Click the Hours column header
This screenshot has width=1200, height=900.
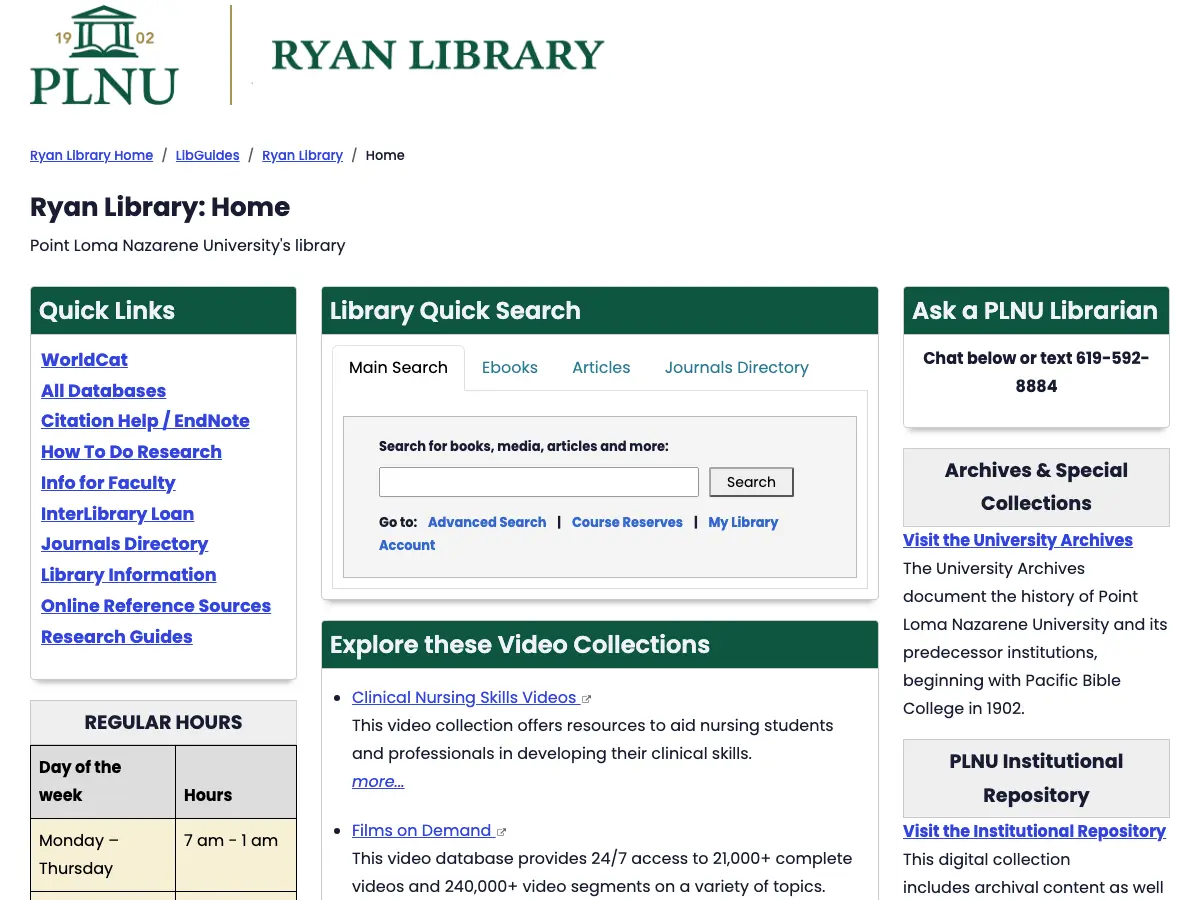click(x=236, y=782)
